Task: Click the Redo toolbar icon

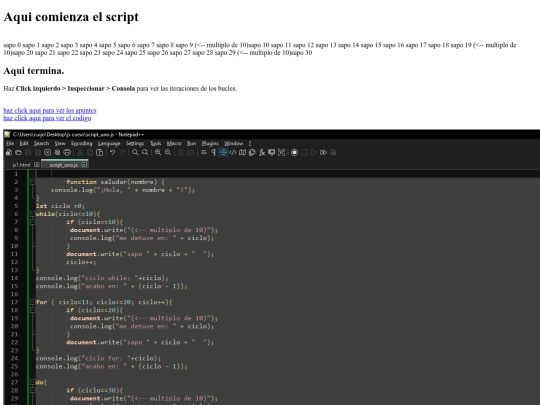Action: [x=122, y=152]
